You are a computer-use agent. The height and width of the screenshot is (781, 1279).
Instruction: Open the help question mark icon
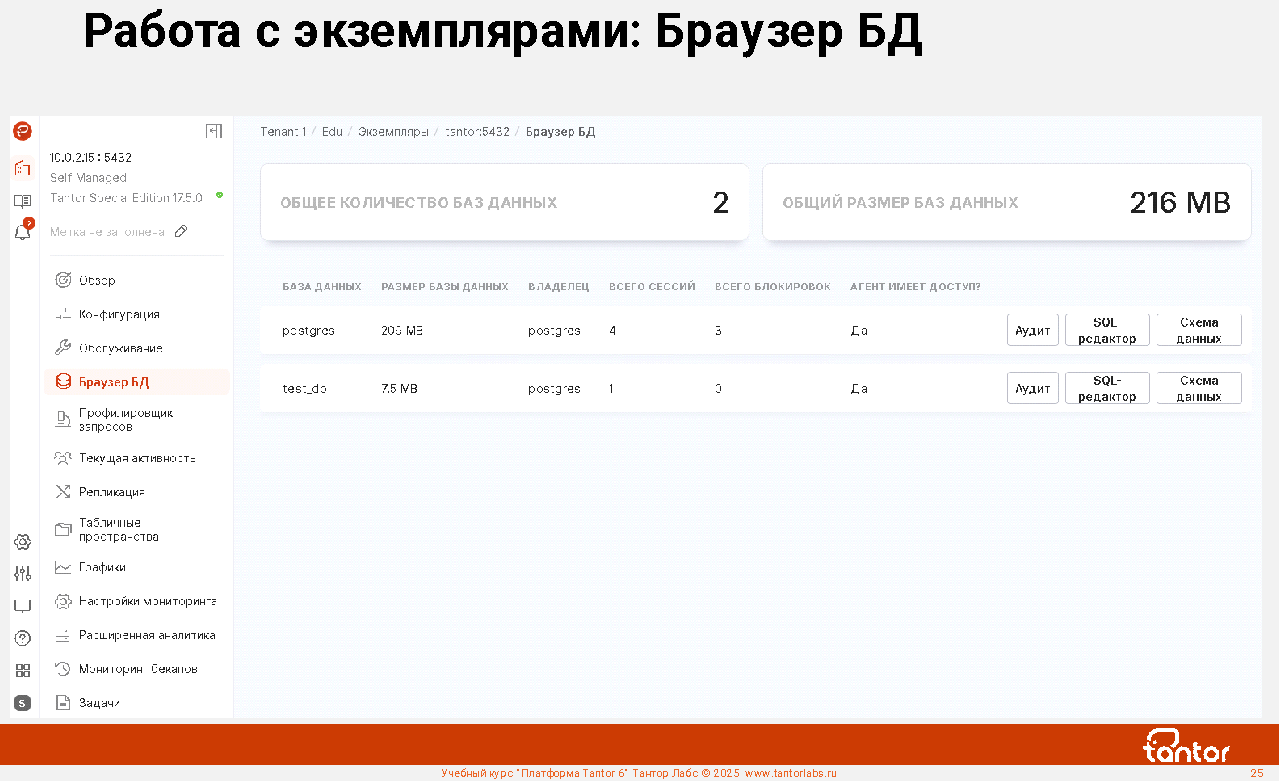(22, 638)
